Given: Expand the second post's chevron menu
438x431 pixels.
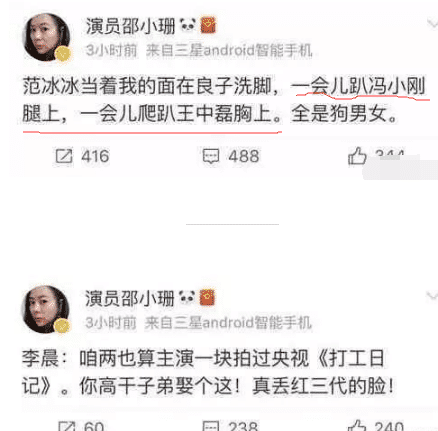Looking at the screenshot, I should (x=432, y=296).
